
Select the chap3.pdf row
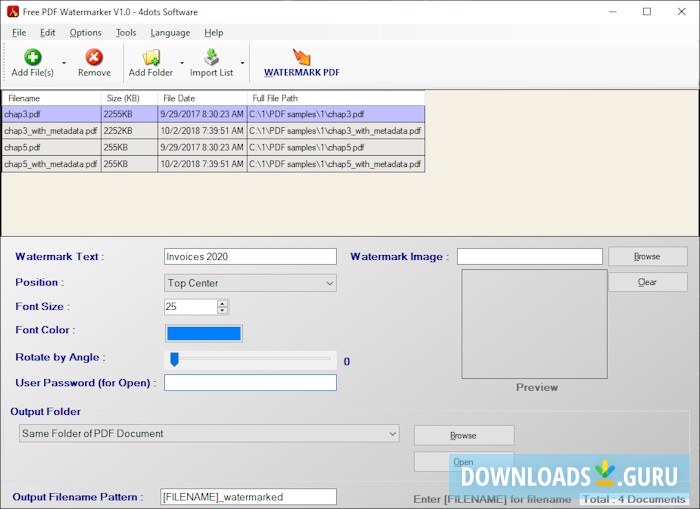click(213, 114)
